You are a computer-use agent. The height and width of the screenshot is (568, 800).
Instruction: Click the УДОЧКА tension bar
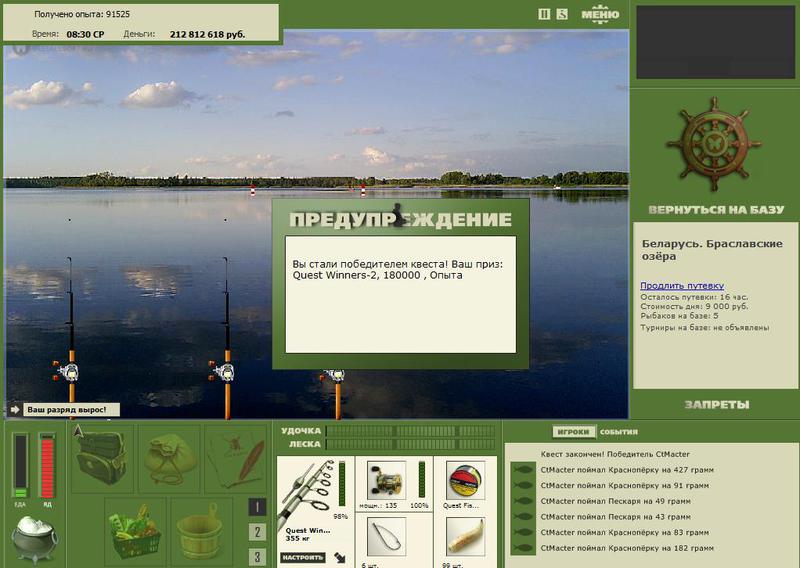click(411, 431)
